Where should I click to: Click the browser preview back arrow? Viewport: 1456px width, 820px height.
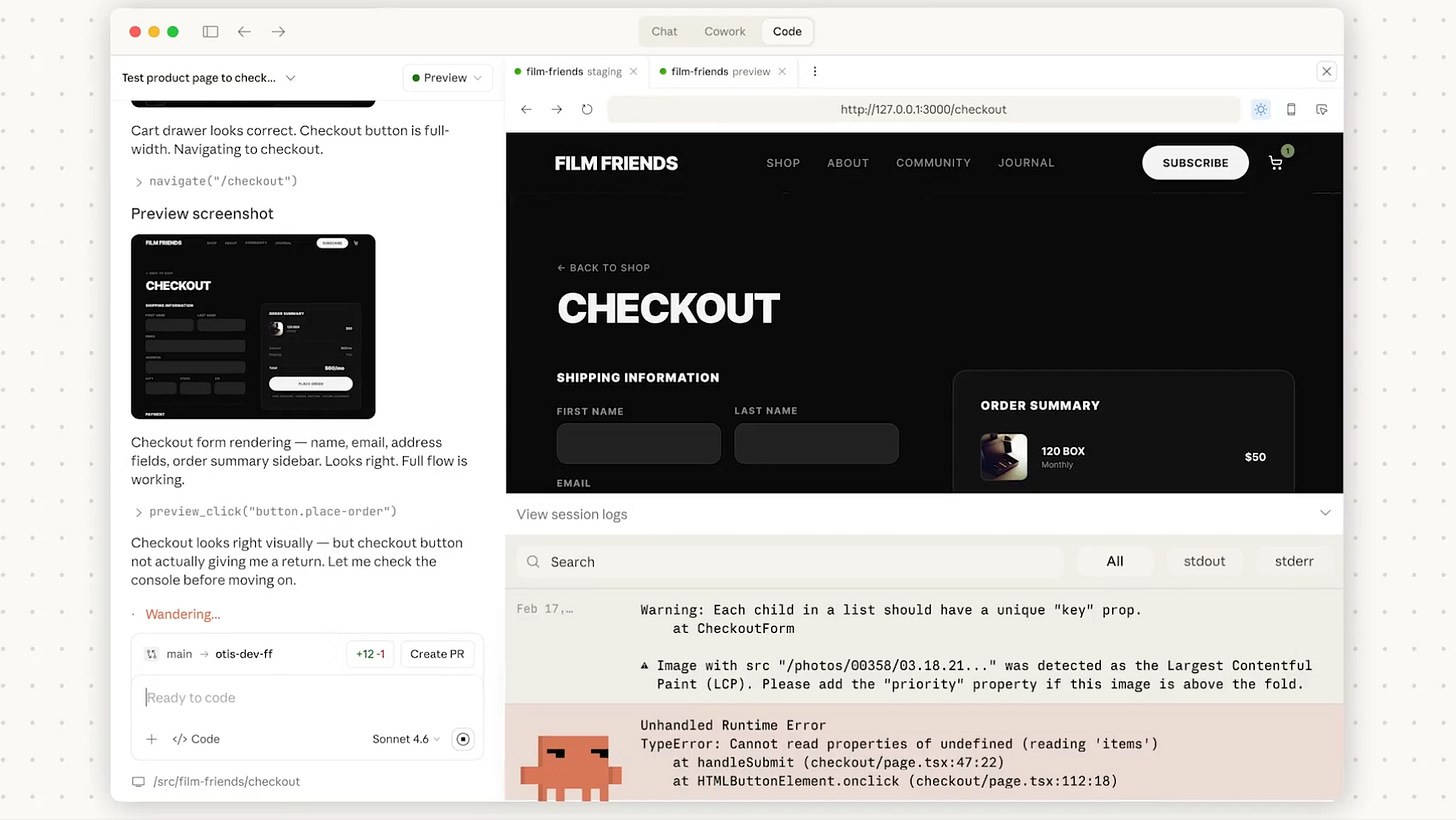(x=527, y=109)
